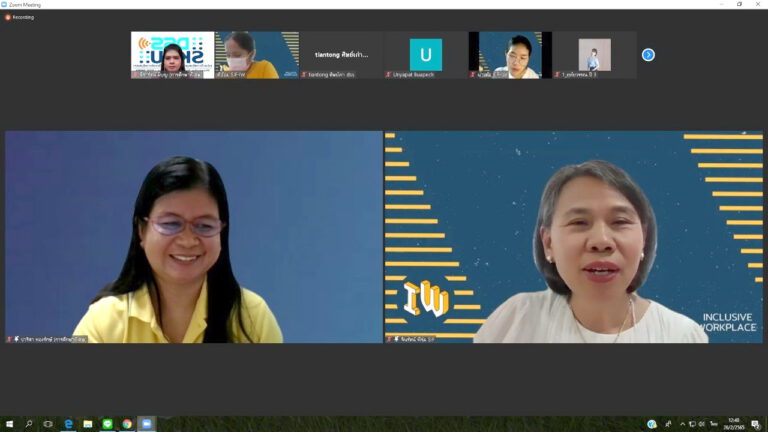Open Google Chrome from the taskbar
768x432 pixels.
(x=127, y=424)
